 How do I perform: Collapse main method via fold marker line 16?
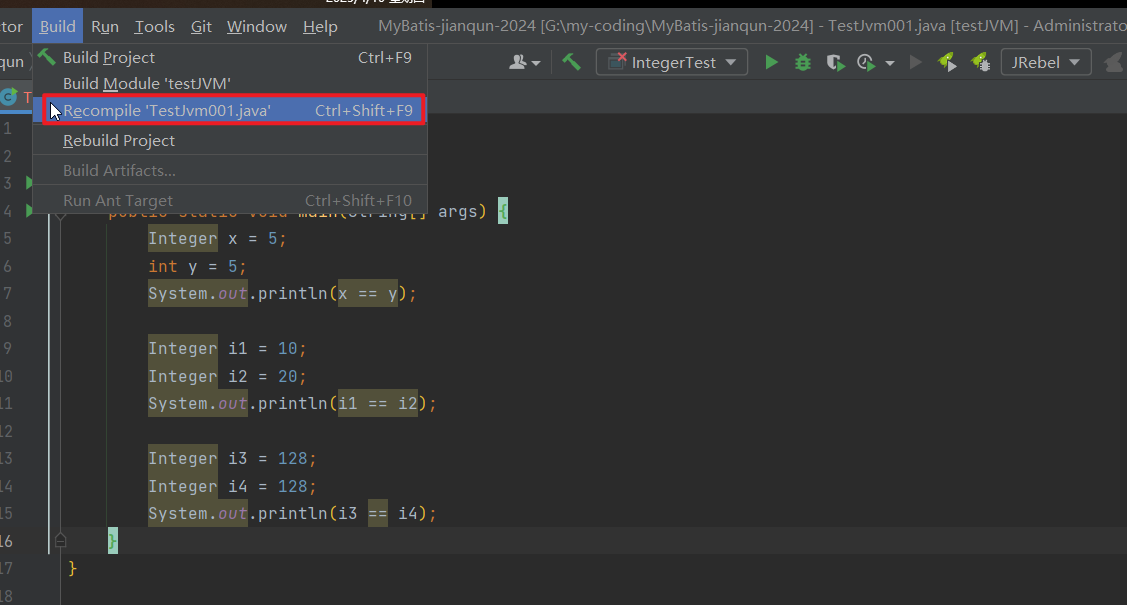pyautogui.click(x=60, y=540)
